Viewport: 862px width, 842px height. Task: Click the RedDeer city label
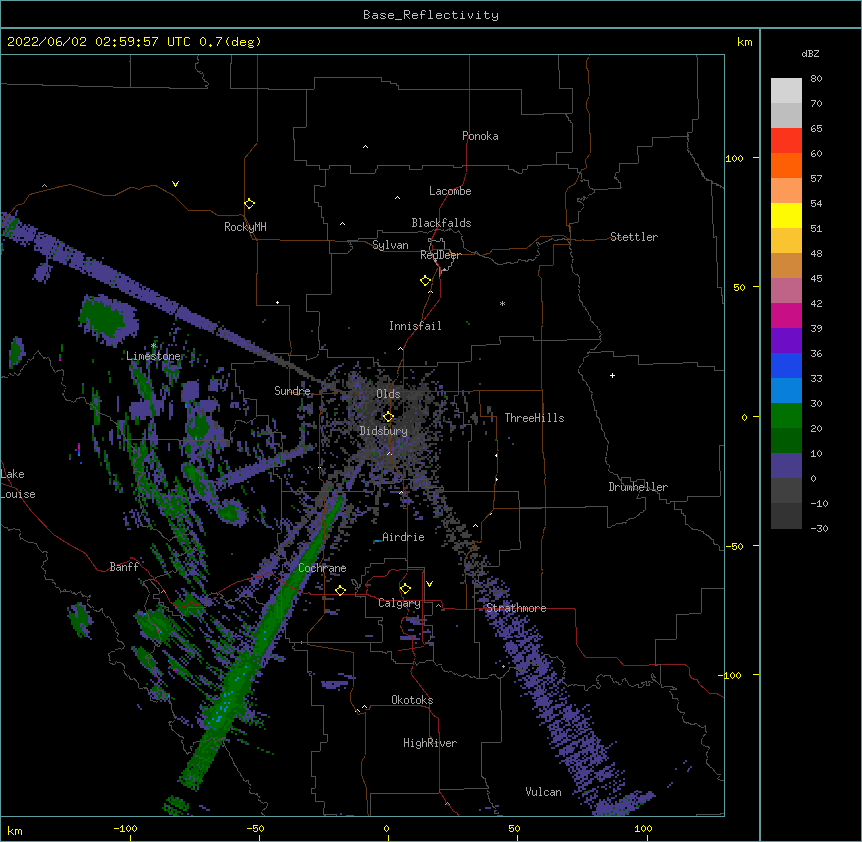point(440,255)
